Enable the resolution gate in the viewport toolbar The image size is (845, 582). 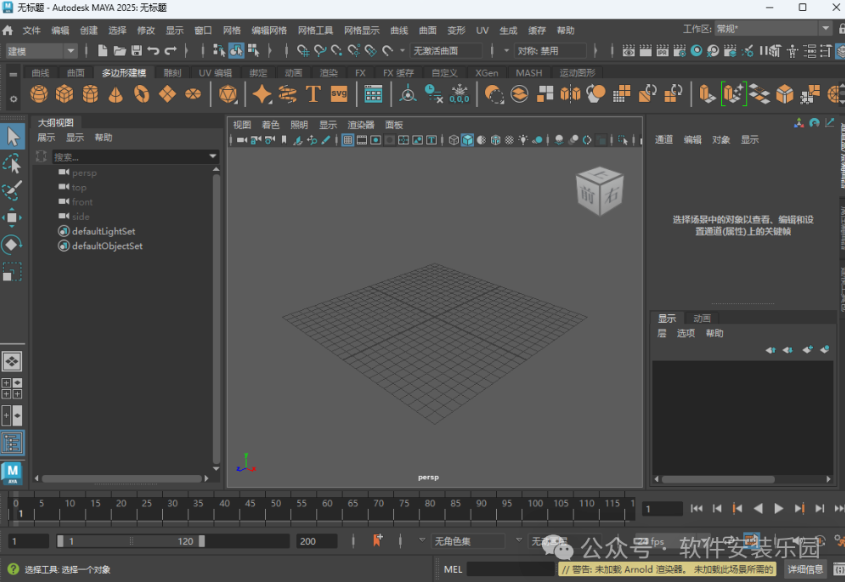(x=376, y=140)
